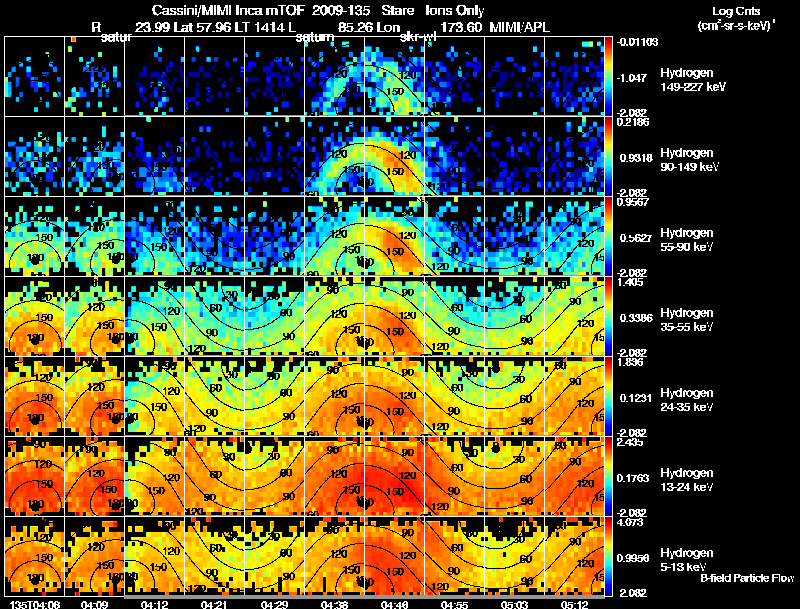This screenshot has width=800, height=609.
Task: Click the MIMI/APL text in header
Action: 519,27
